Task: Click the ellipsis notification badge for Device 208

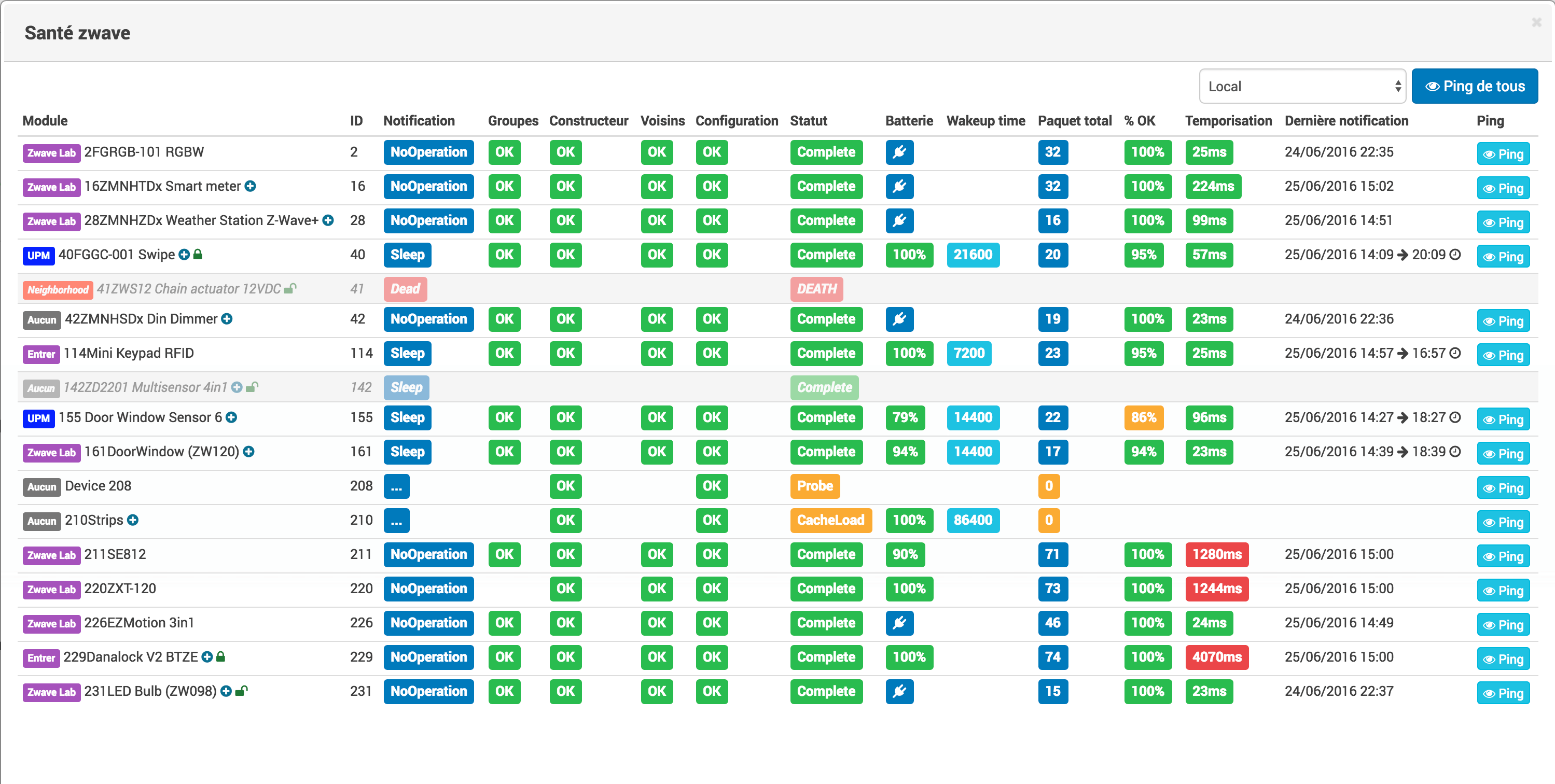Action: point(396,486)
